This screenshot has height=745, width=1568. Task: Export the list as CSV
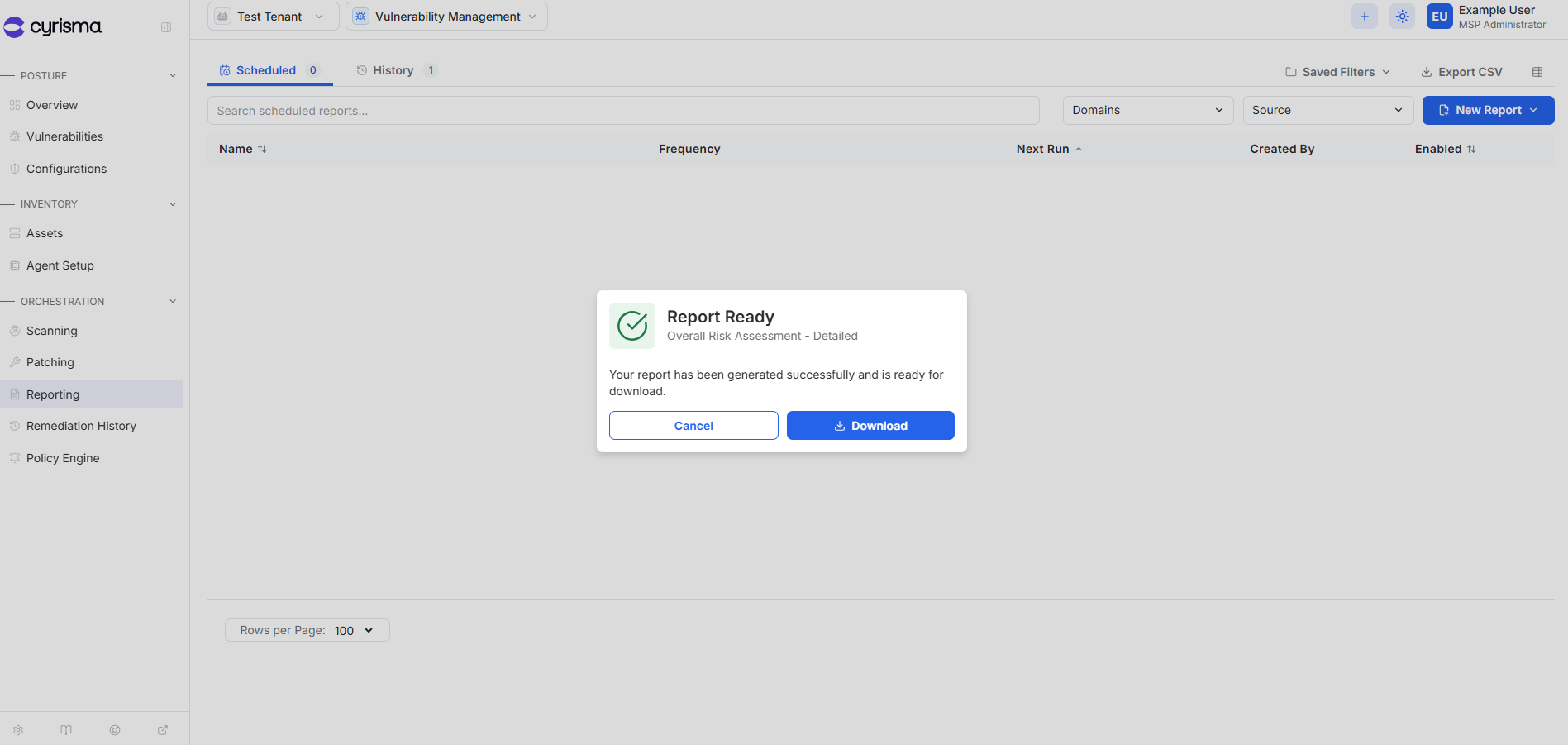(x=1461, y=72)
